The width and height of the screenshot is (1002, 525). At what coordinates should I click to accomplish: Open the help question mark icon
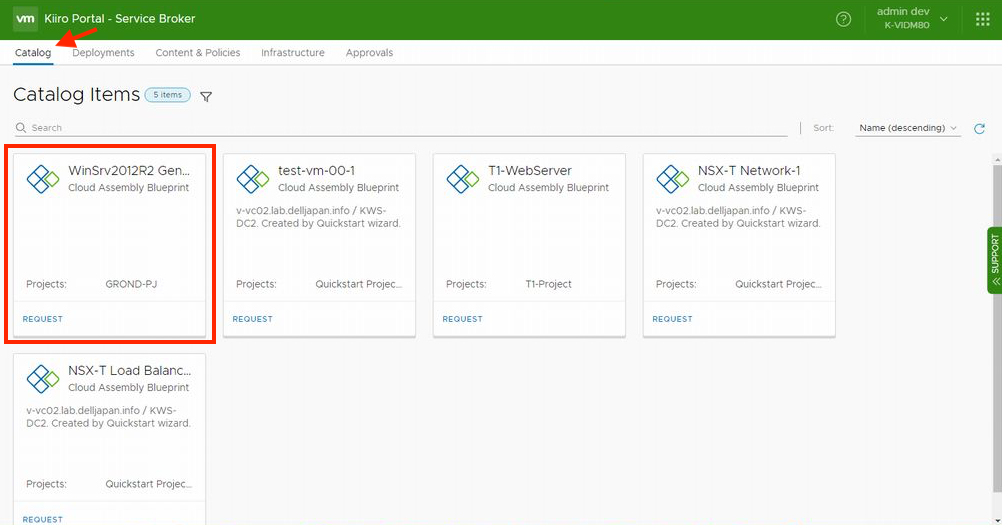[x=844, y=19]
